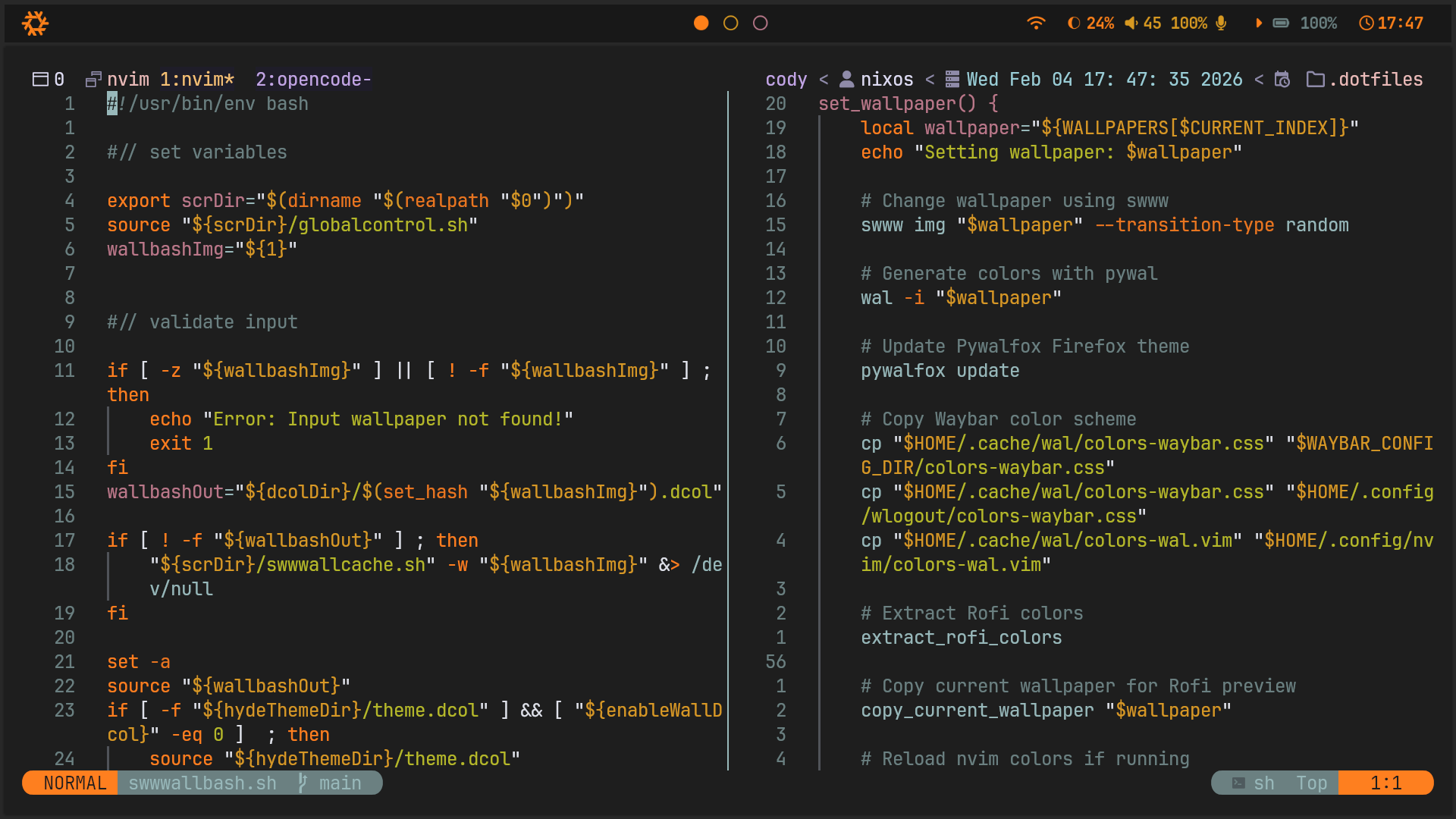Click the 'wallbashImg=' assignment line
Image resolution: width=1456 pixels, height=819 pixels.
tap(202, 249)
